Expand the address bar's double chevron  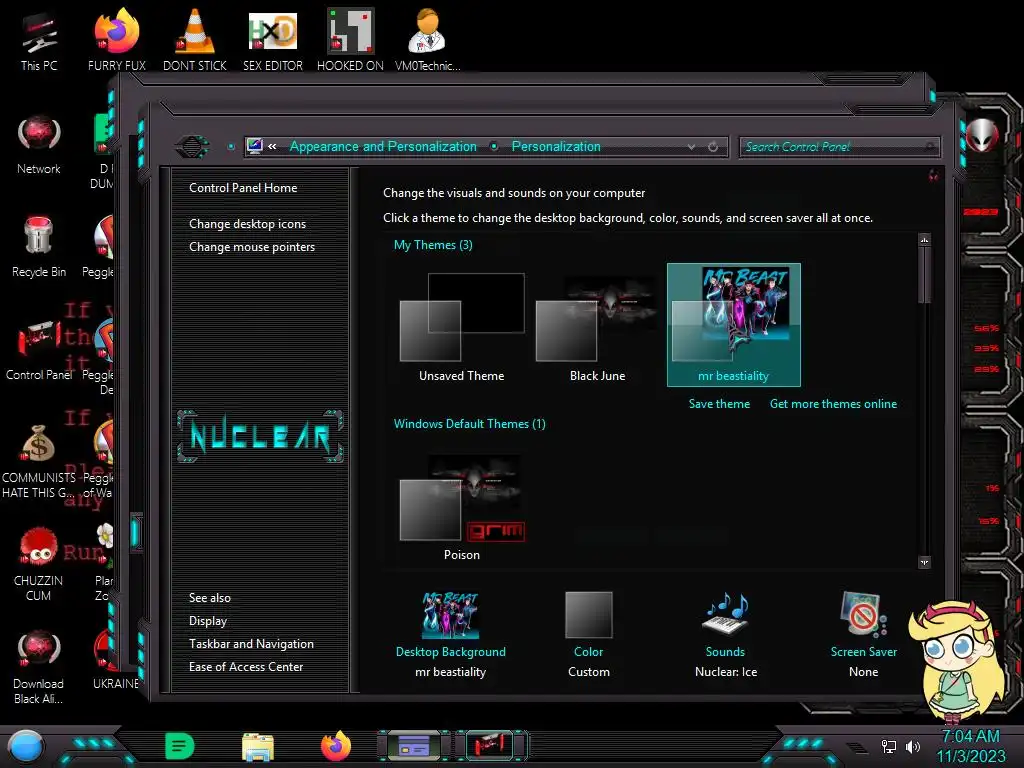[x=272, y=147]
